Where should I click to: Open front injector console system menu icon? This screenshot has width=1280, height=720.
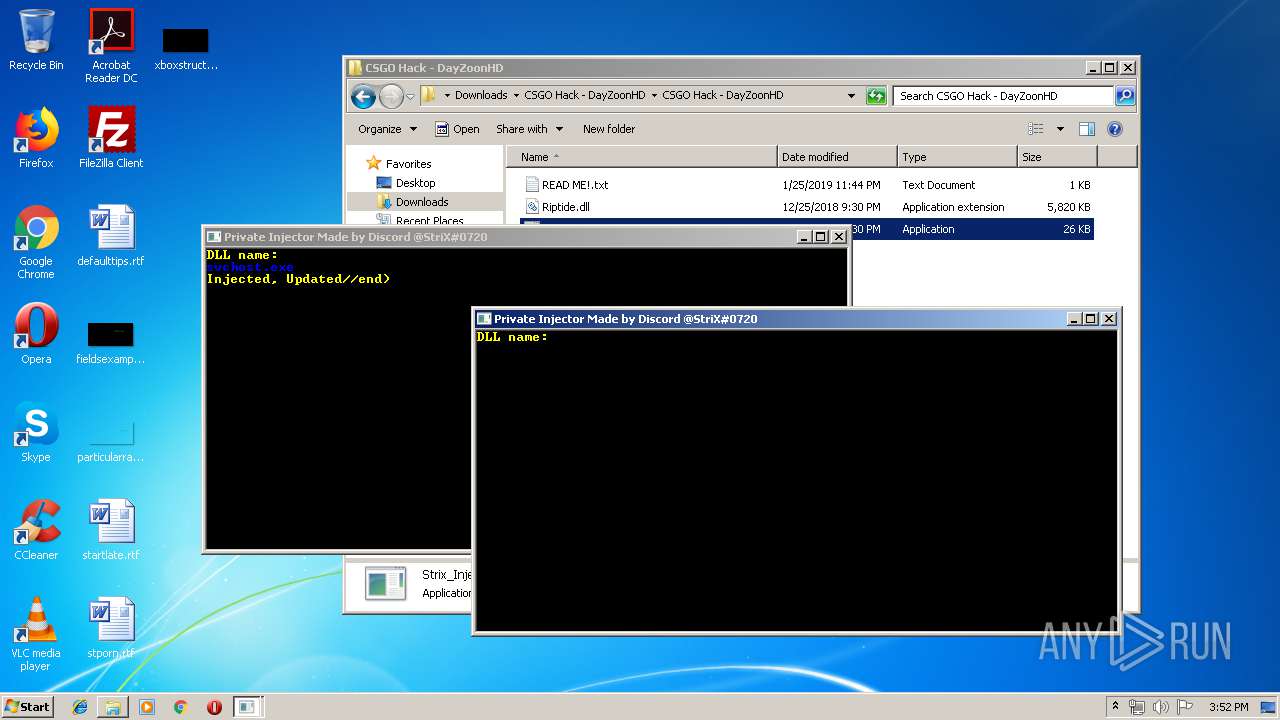coord(484,319)
